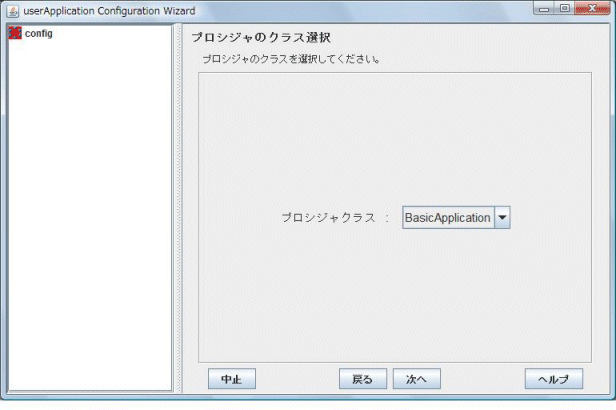Click the プロシジャクラス label text

tap(328, 218)
